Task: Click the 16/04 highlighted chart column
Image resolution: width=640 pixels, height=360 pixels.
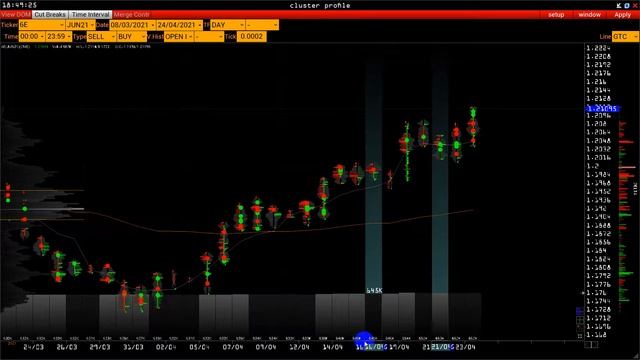Action: (373, 176)
